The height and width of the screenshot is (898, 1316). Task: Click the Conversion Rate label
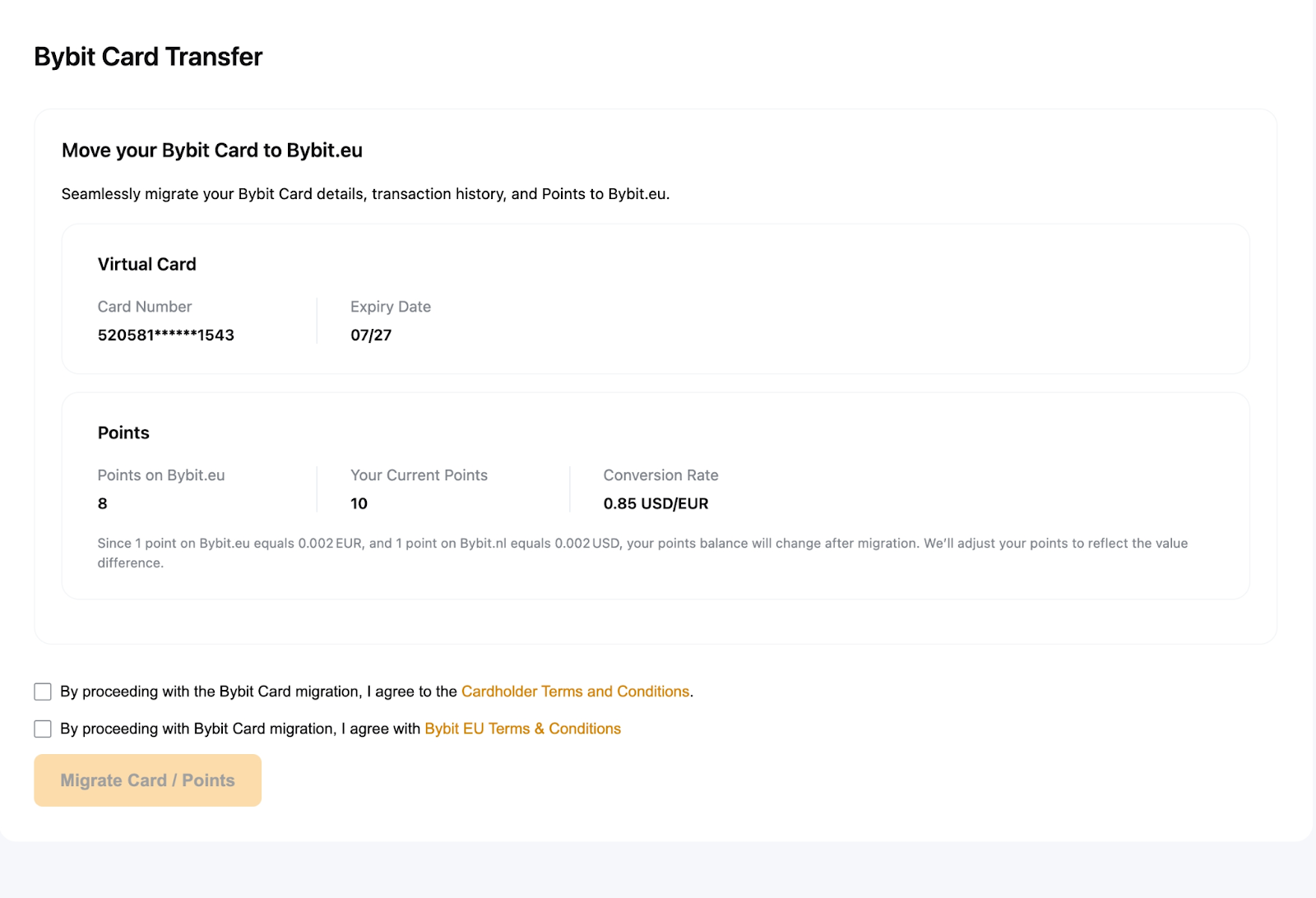660,475
